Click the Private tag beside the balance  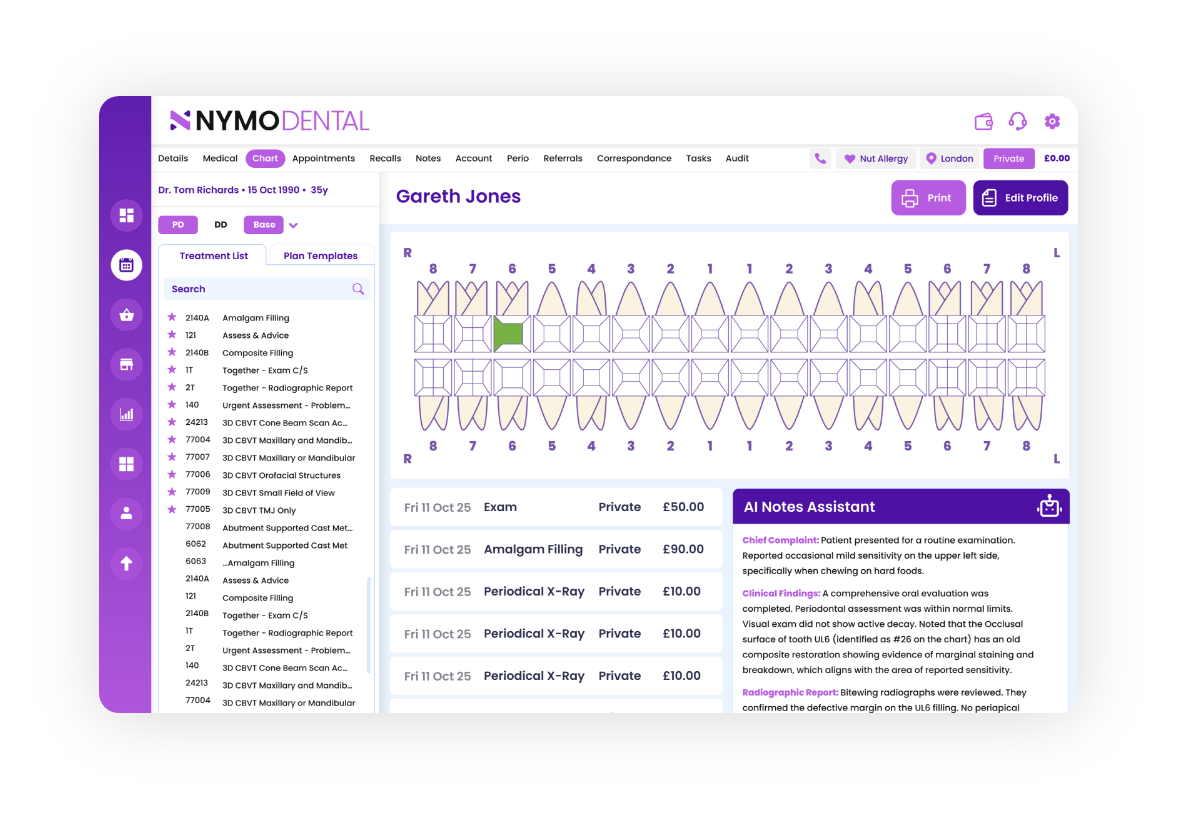[x=1009, y=158]
